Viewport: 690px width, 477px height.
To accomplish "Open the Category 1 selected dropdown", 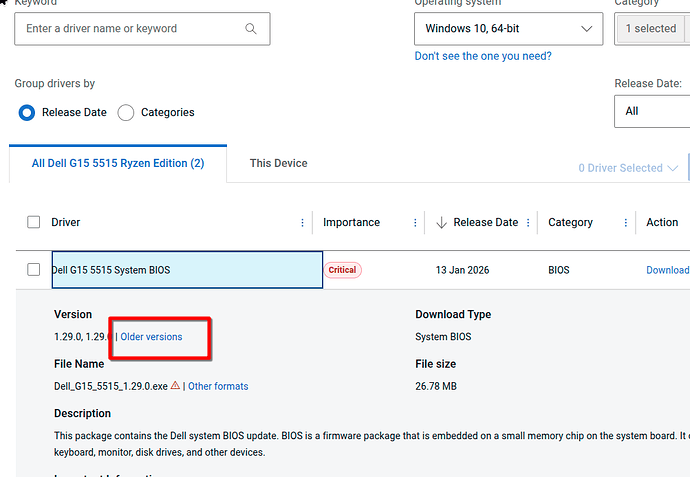I will (x=651, y=29).
